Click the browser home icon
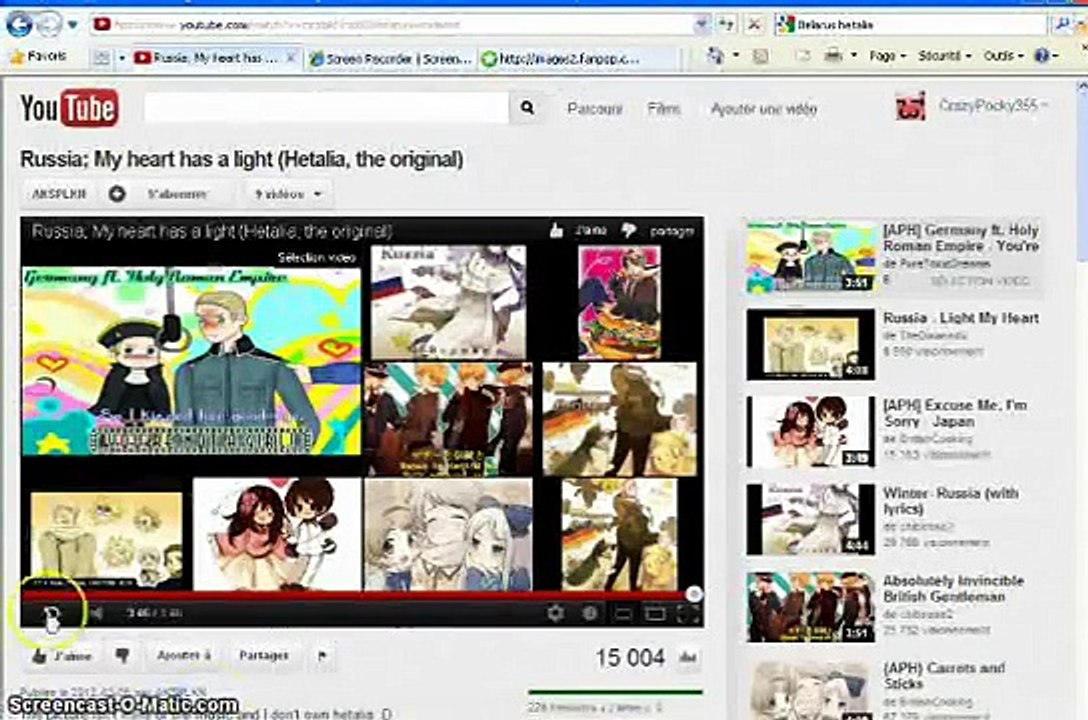This screenshot has height=720, width=1088. tap(715, 55)
